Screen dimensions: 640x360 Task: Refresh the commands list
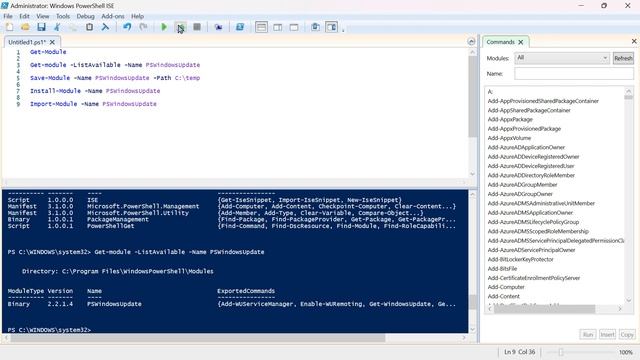(x=623, y=58)
